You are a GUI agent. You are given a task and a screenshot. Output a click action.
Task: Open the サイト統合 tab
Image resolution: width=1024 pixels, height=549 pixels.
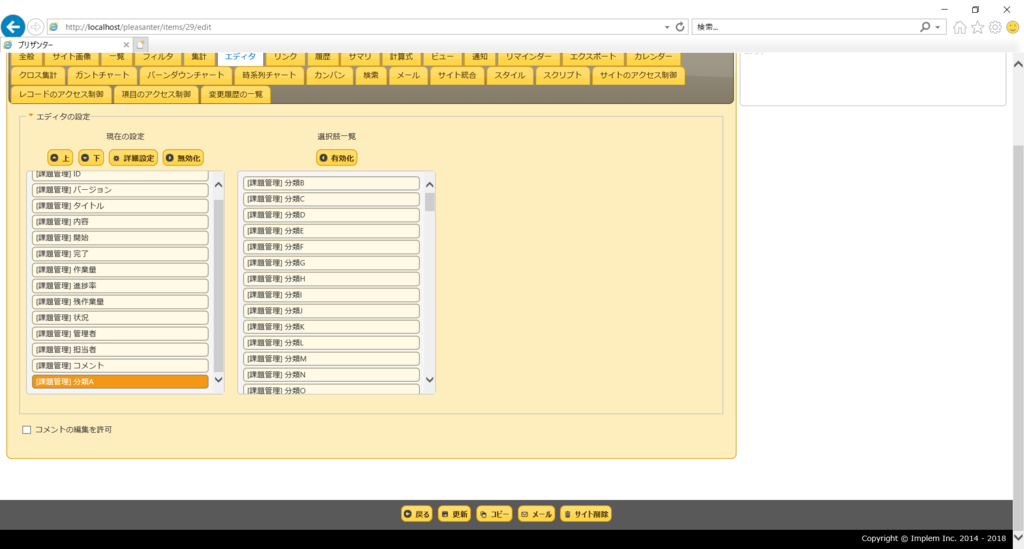tap(456, 76)
